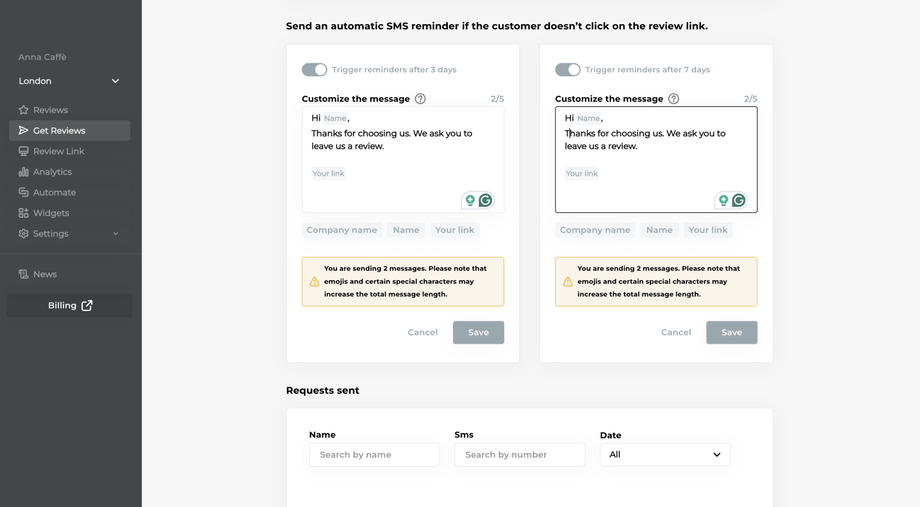Open the News sidebar item
The width and height of the screenshot is (920, 507).
coord(44,274)
